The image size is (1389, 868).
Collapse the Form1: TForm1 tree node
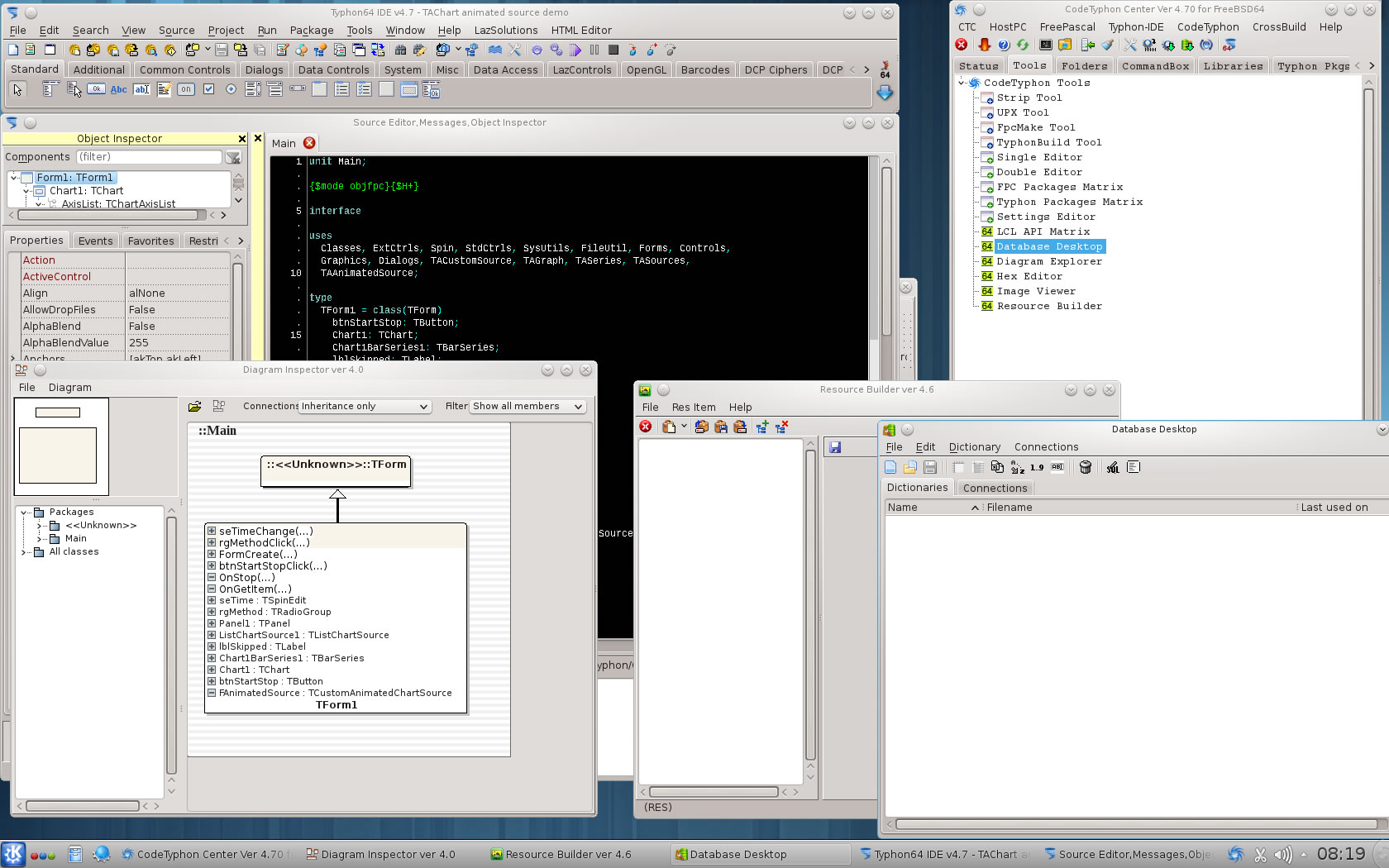[x=14, y=178]
